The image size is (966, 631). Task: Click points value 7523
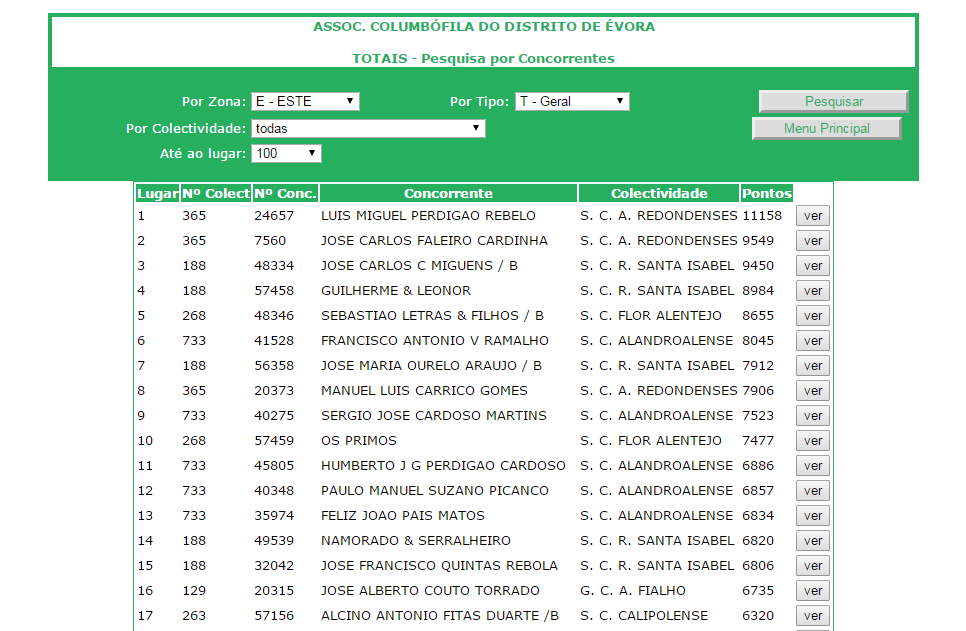coord(758,415)
